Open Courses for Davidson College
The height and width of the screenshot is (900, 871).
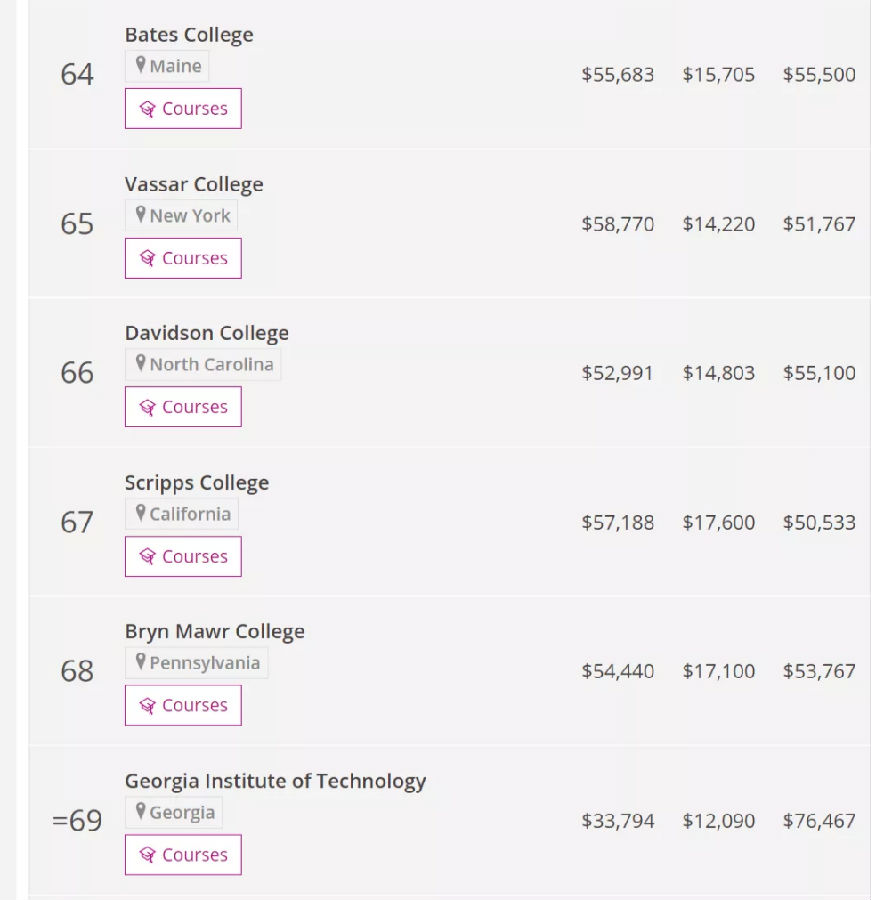pos(183,407)
